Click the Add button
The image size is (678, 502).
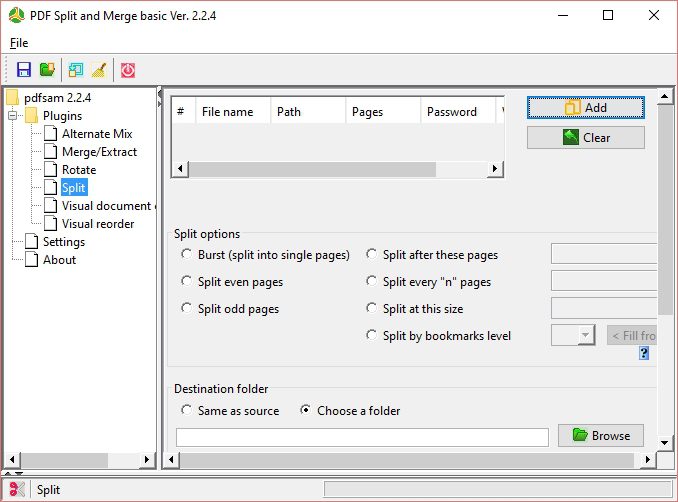coord(585,107)
